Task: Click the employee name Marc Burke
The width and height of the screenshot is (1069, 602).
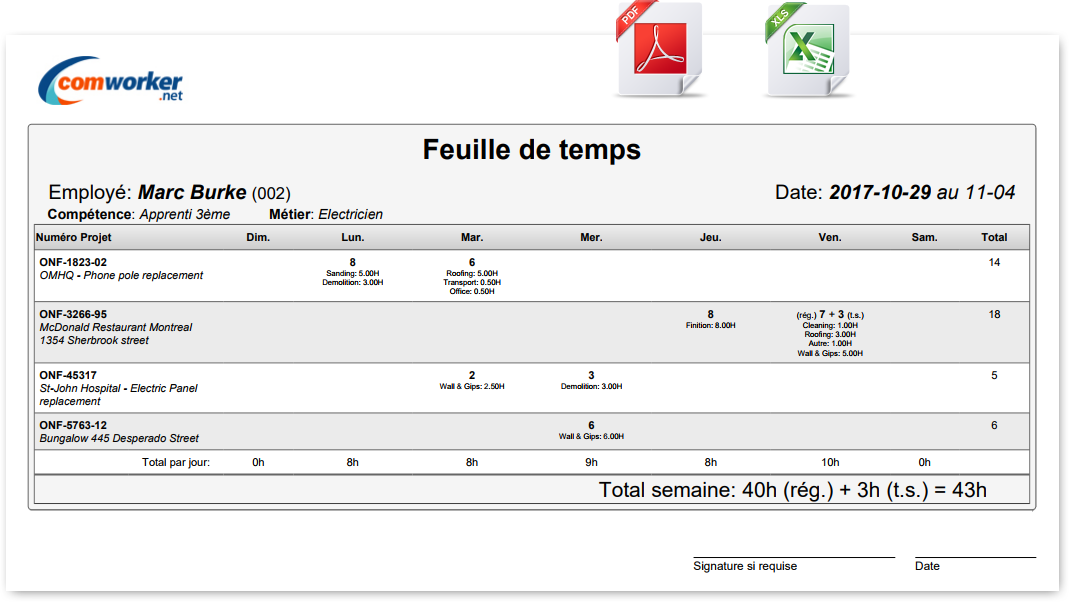Action: [192, 192]
